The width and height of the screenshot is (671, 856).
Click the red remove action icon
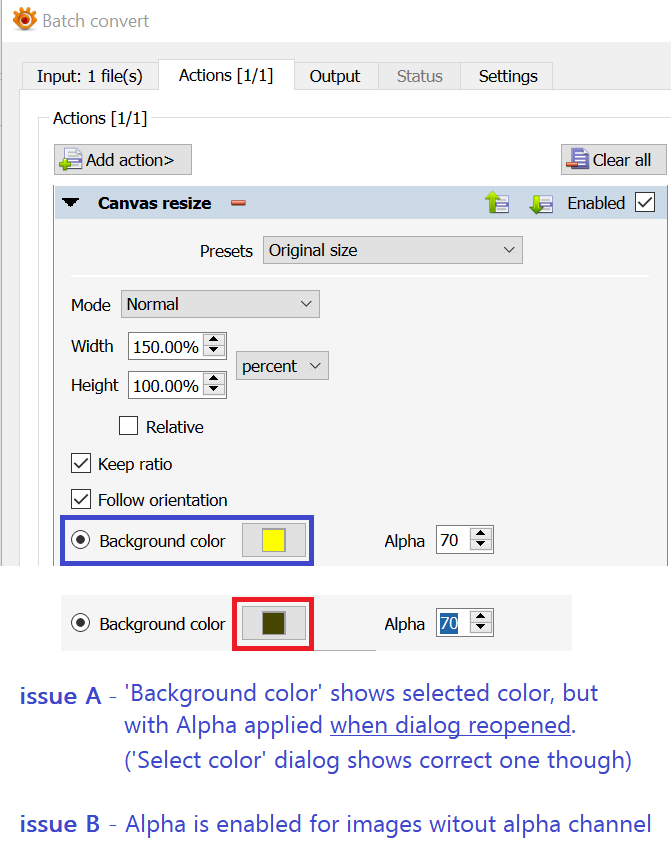click(238, 203)
